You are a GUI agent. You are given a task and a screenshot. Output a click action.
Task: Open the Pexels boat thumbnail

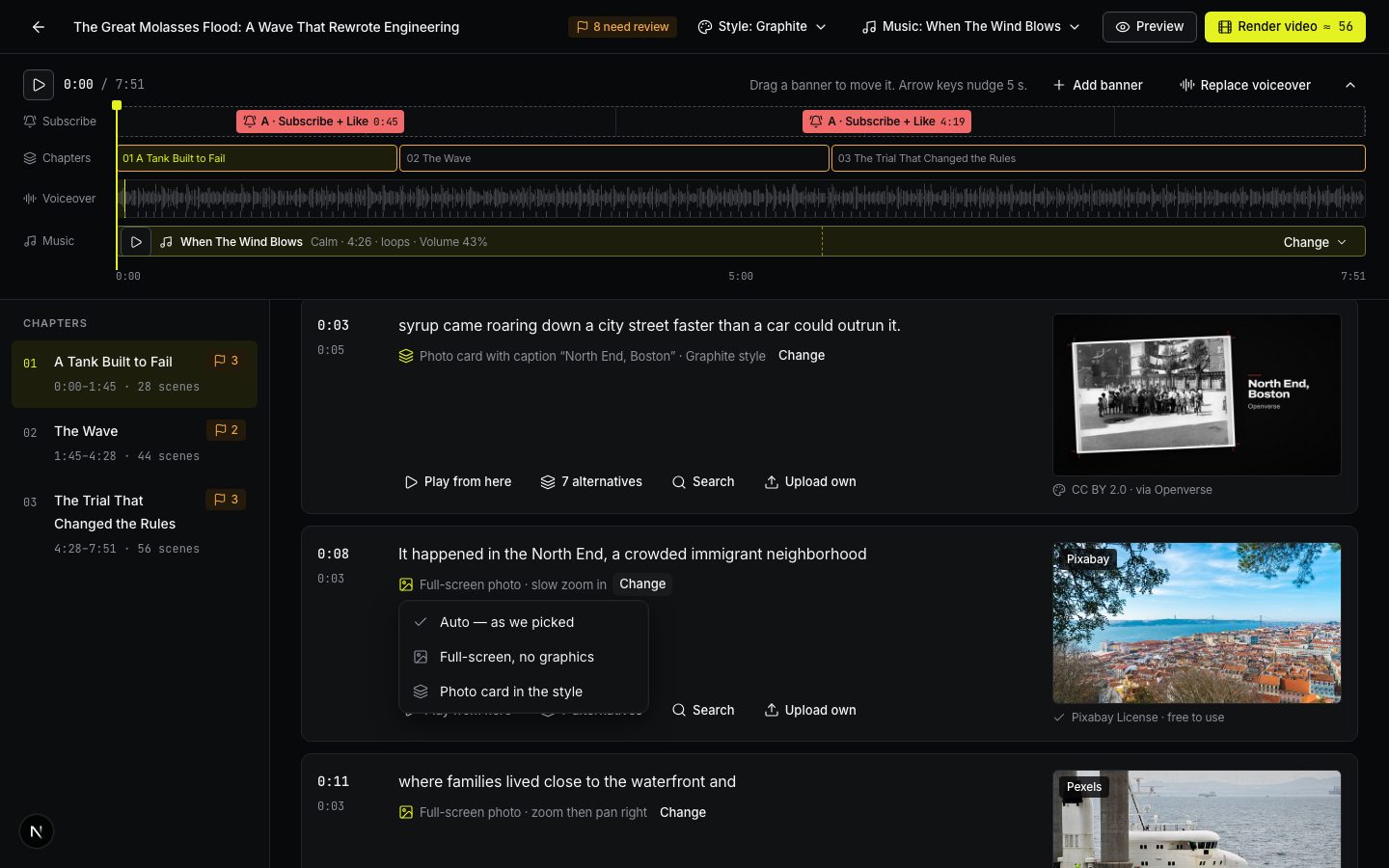(1197, 819)
